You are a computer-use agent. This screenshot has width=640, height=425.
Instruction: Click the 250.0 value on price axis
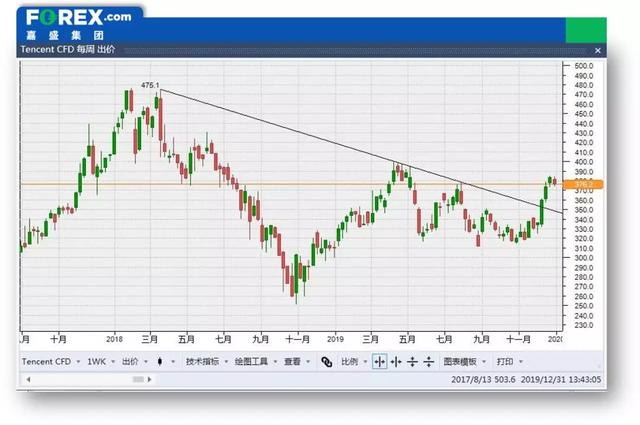tap(583, 306)
